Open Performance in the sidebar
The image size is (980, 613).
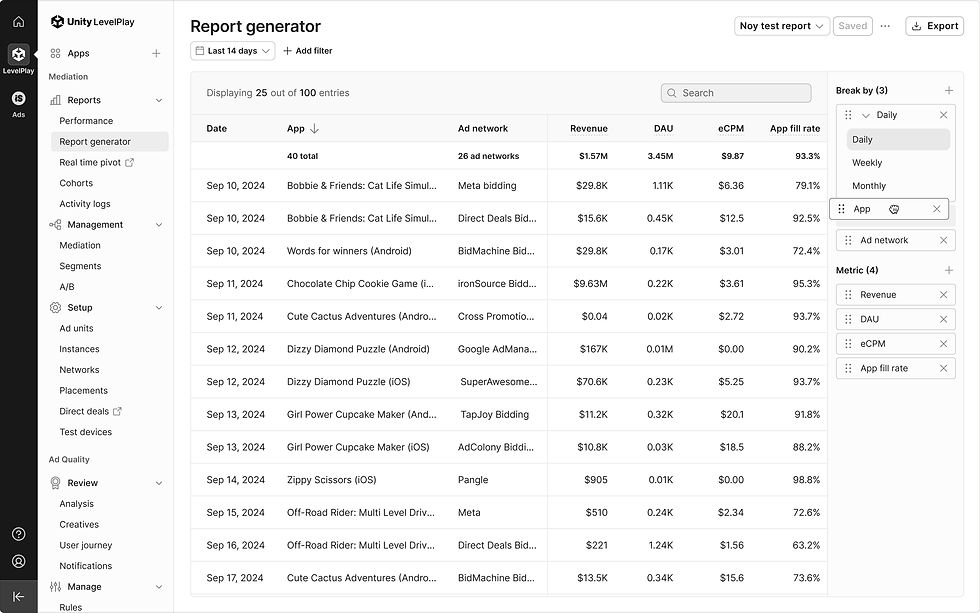[86, 121]
